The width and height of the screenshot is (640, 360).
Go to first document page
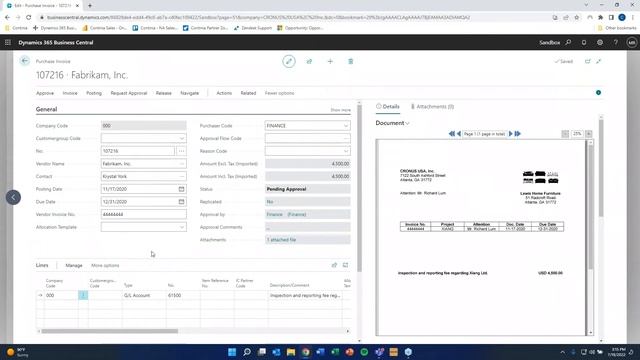(x=451, y=134)
